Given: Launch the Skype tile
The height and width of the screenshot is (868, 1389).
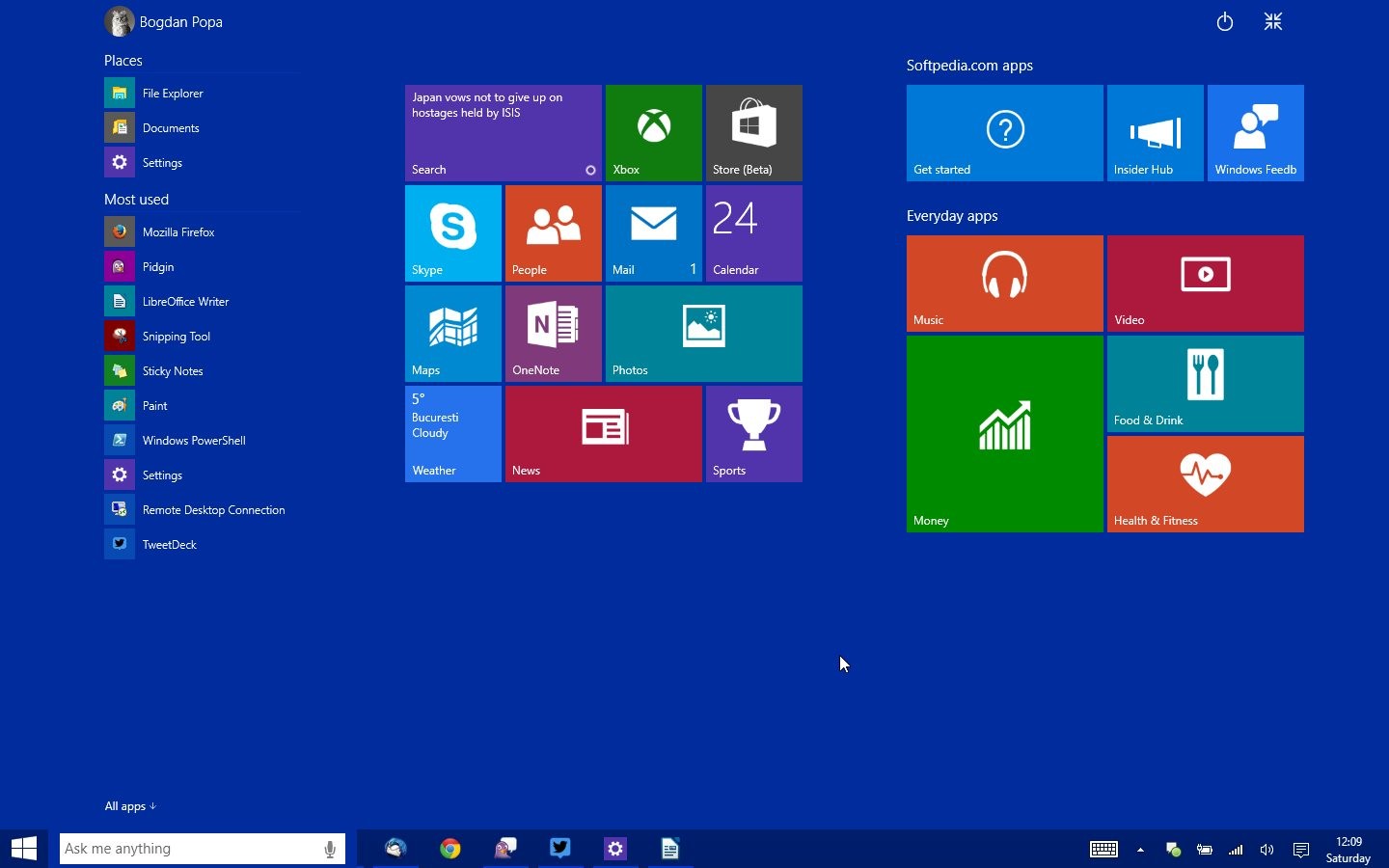Looking at the screenshot, I should coord(452,232).
